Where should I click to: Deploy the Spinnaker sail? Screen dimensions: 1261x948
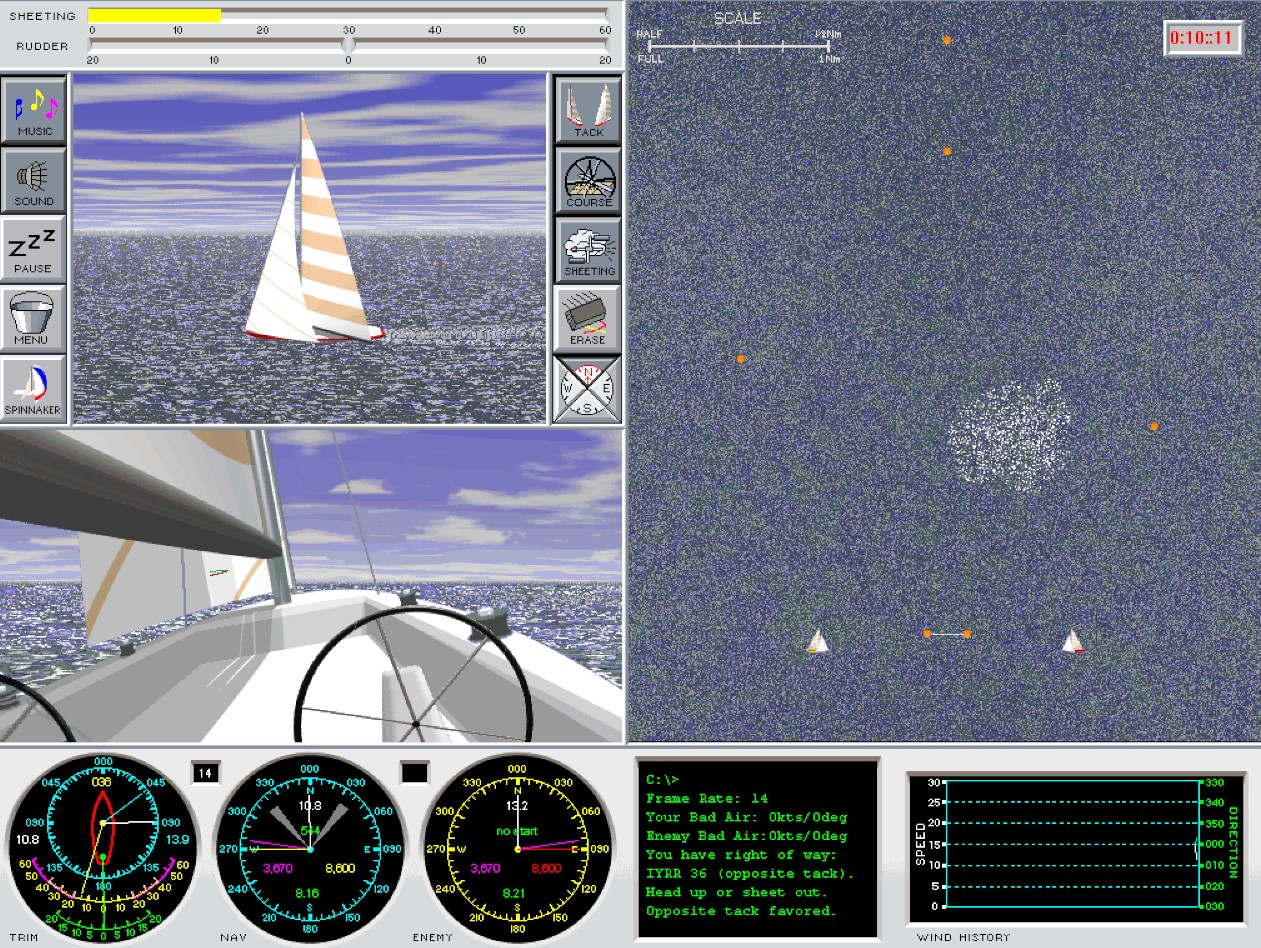[35, 387]
